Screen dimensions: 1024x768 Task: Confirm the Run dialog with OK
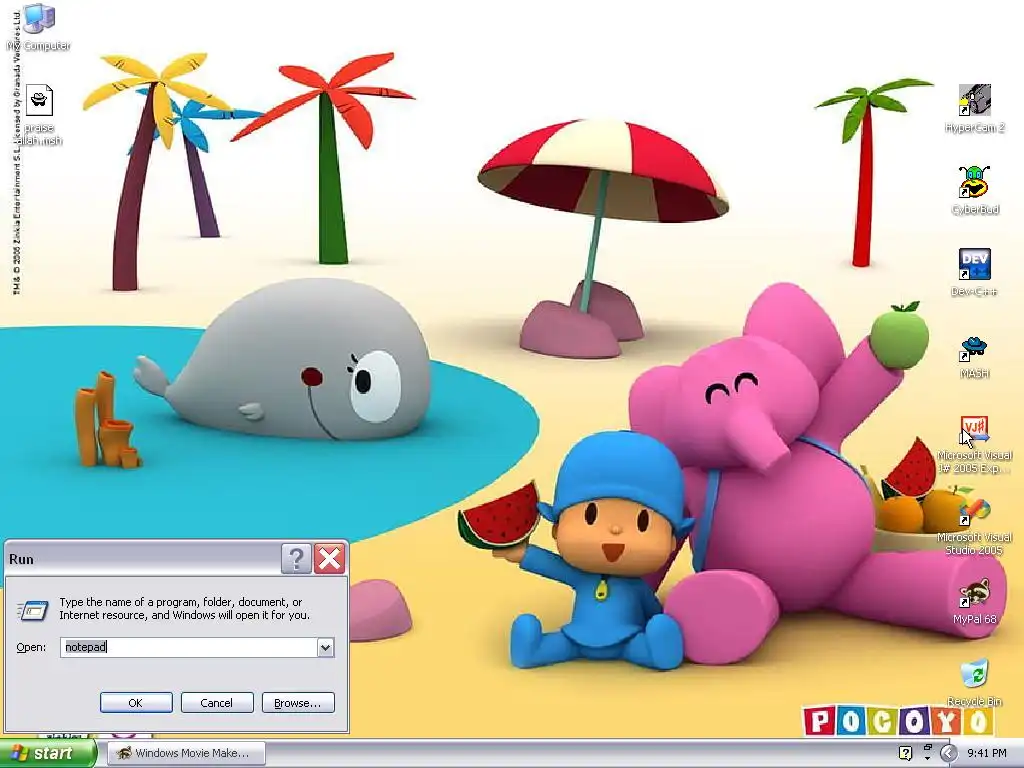(136, 703)
